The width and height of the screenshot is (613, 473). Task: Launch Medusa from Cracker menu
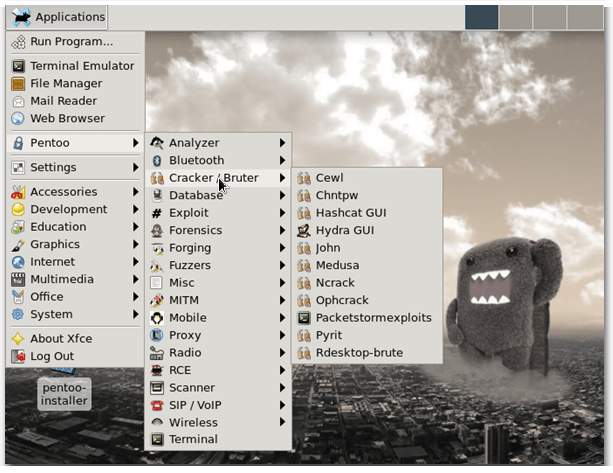pyautogui.click(x=367, y=266)
